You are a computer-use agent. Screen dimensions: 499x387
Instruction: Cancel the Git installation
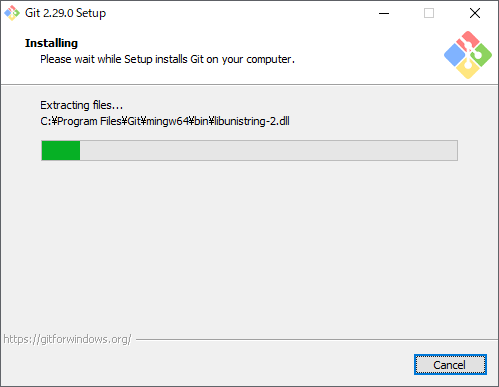tap(450, 365)
